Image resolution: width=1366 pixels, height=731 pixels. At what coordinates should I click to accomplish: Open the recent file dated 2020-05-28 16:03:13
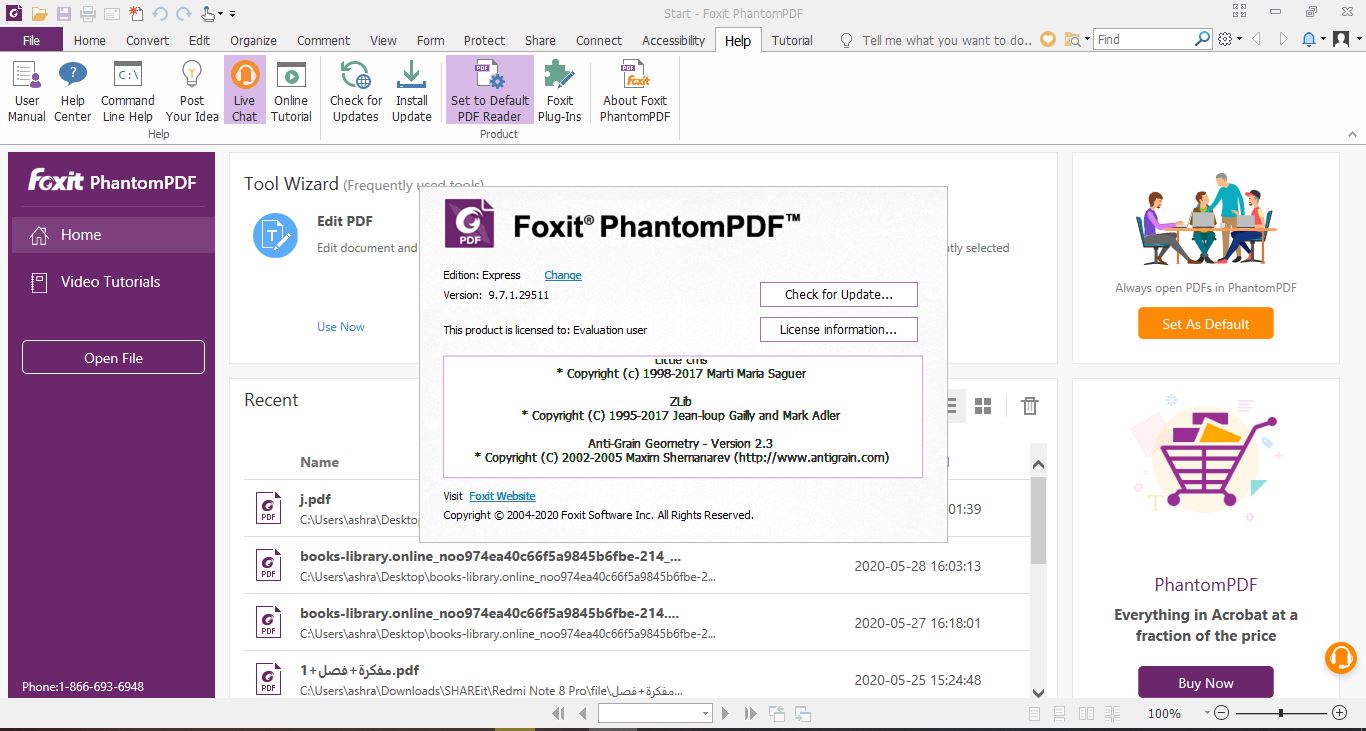[x=637, y=566]
